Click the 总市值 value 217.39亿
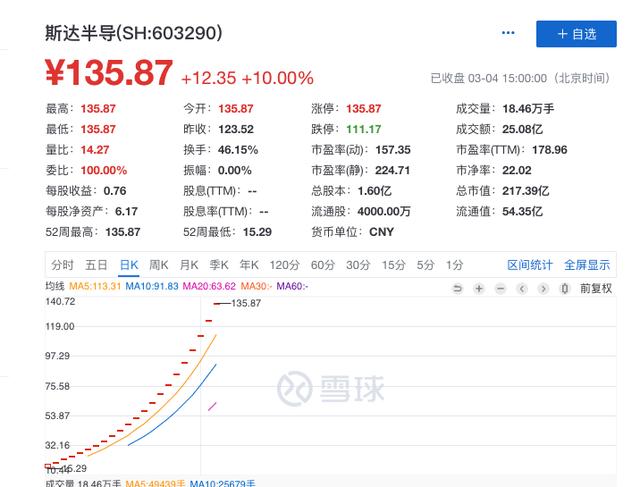The image size is (640, 487). tap(526, 191)
